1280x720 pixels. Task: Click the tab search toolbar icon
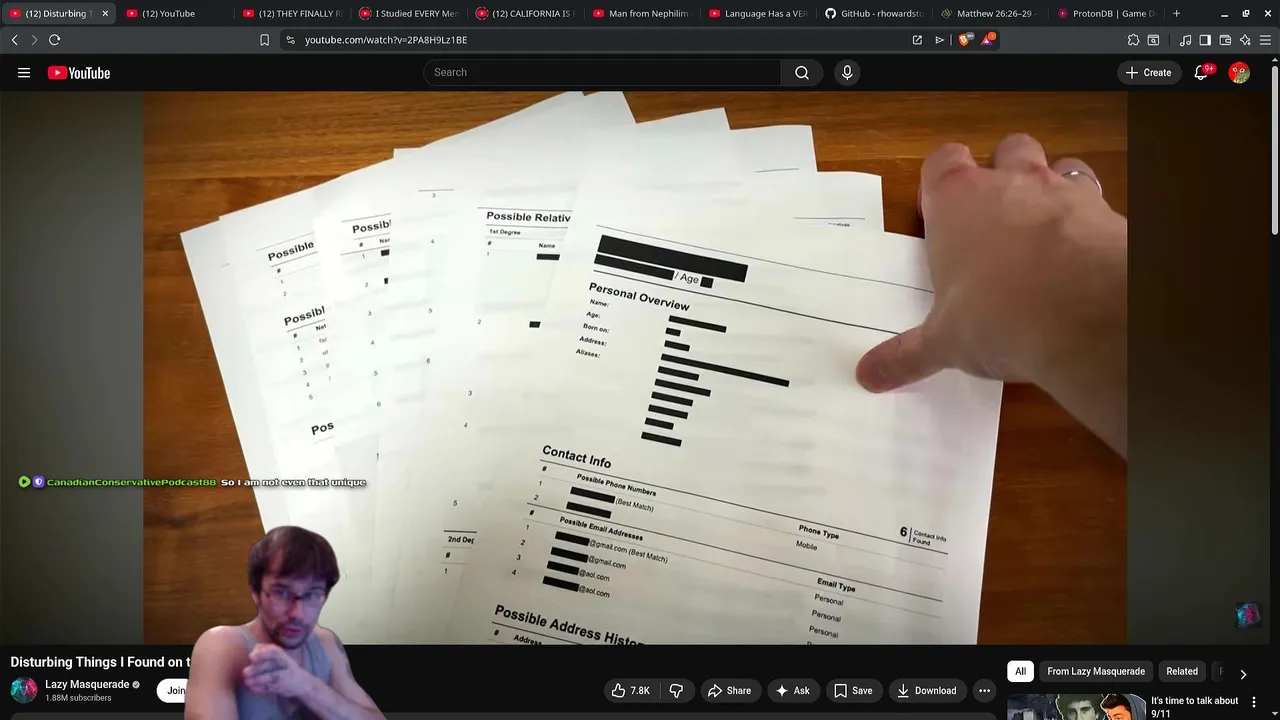pyautogui.click(x=1153, y=40)
